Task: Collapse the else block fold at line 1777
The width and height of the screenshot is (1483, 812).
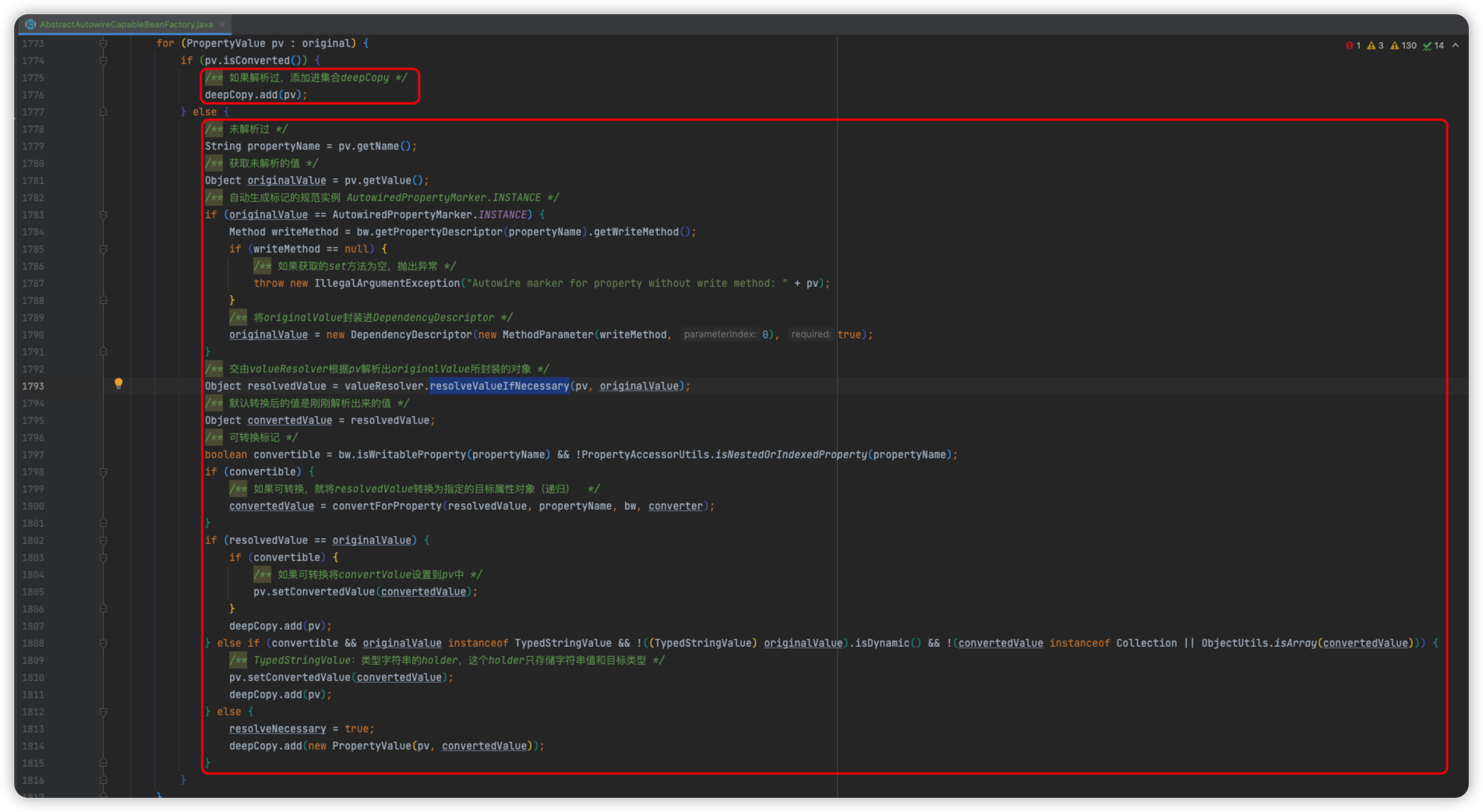Action: pyautogui.click(x=103, y=112)
